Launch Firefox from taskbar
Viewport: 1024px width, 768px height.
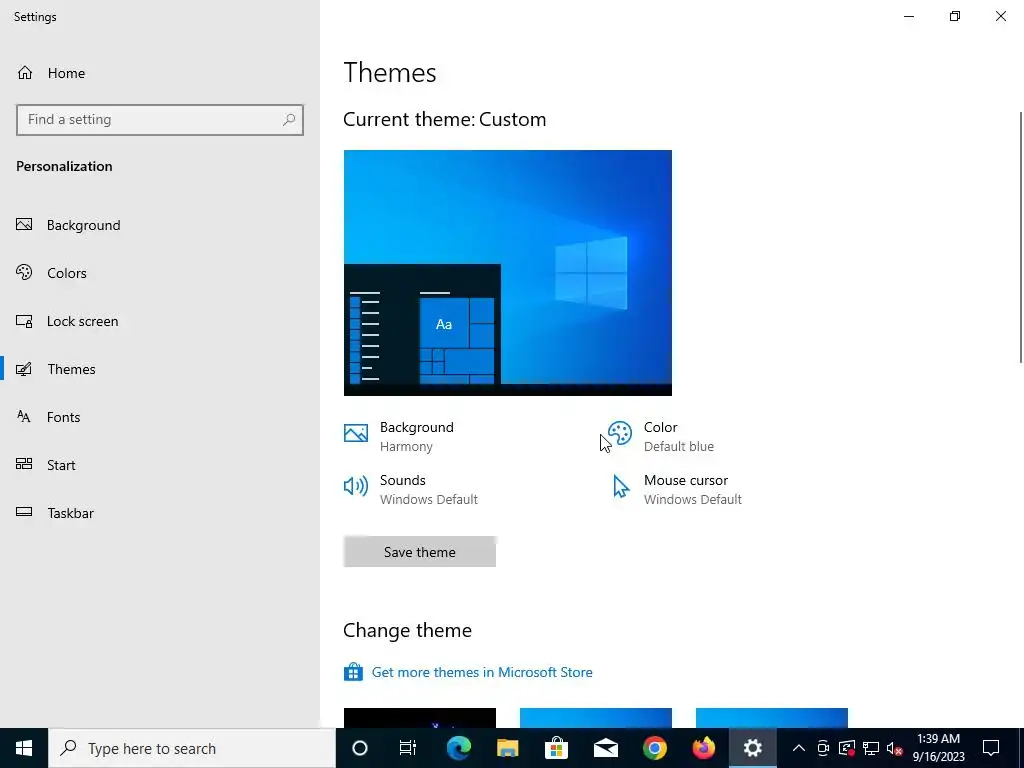[x=703, y=748]
